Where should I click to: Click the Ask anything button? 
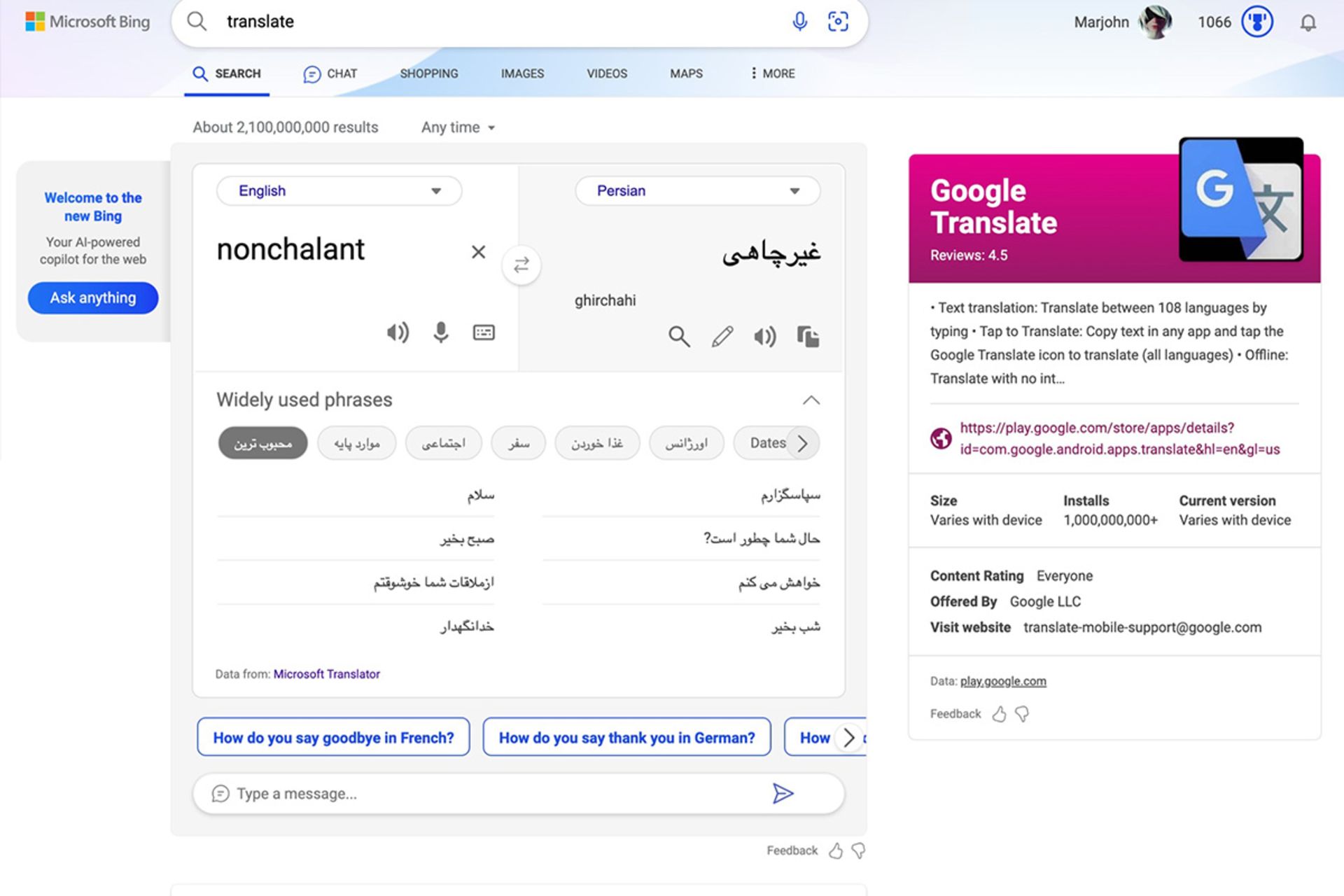[93, 298]
